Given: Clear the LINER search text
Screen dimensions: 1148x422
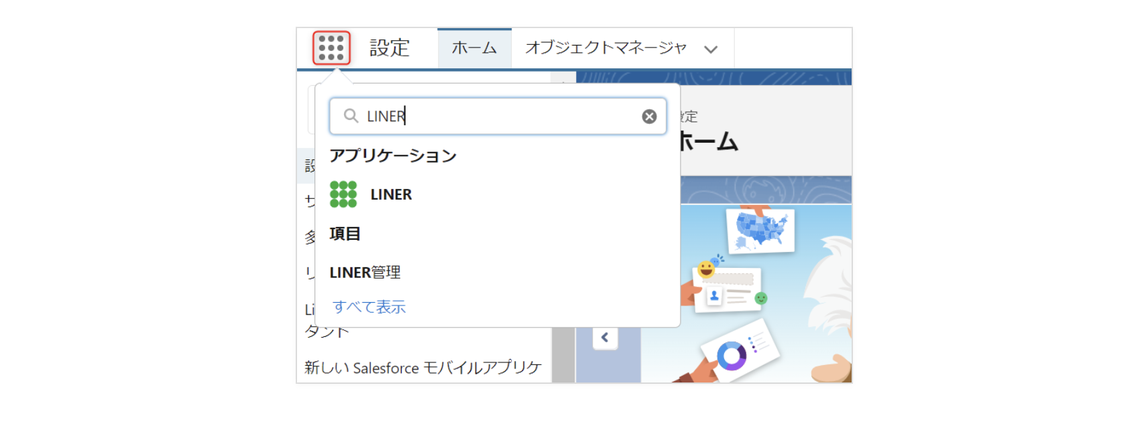Looking at the screenshot, I should tap(649, 116).
